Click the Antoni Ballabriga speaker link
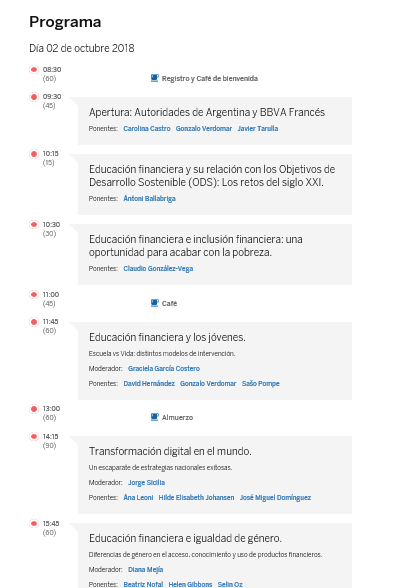The image size is (405, 588). 149,198
